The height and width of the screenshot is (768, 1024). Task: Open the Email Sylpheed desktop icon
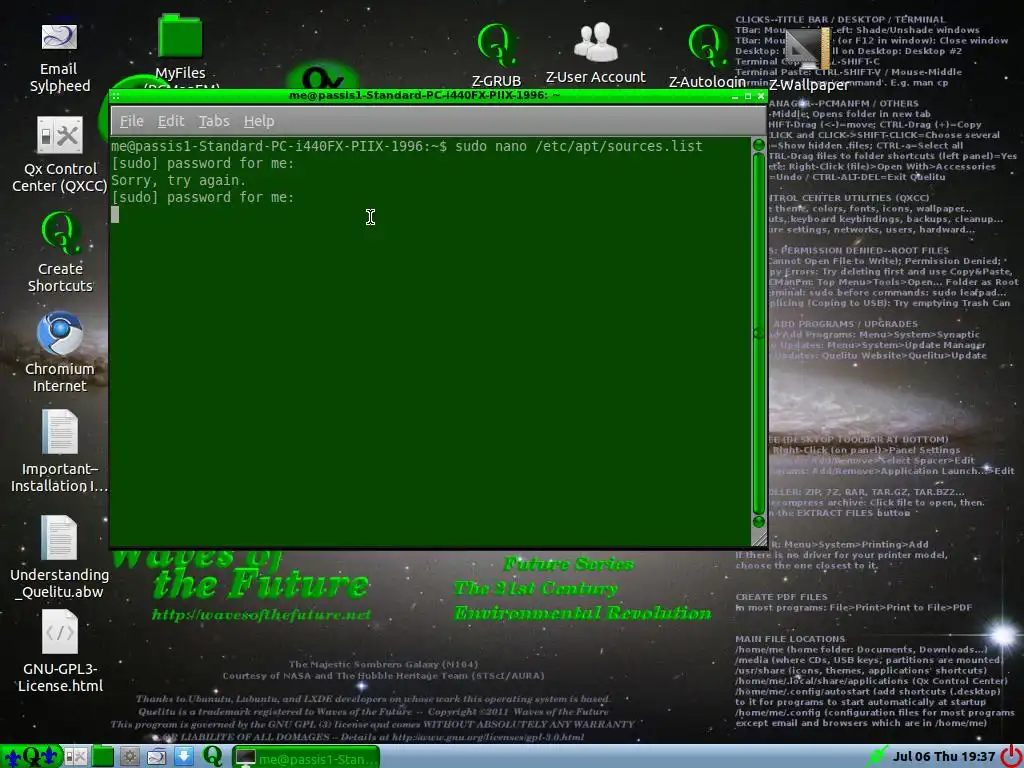59,58
